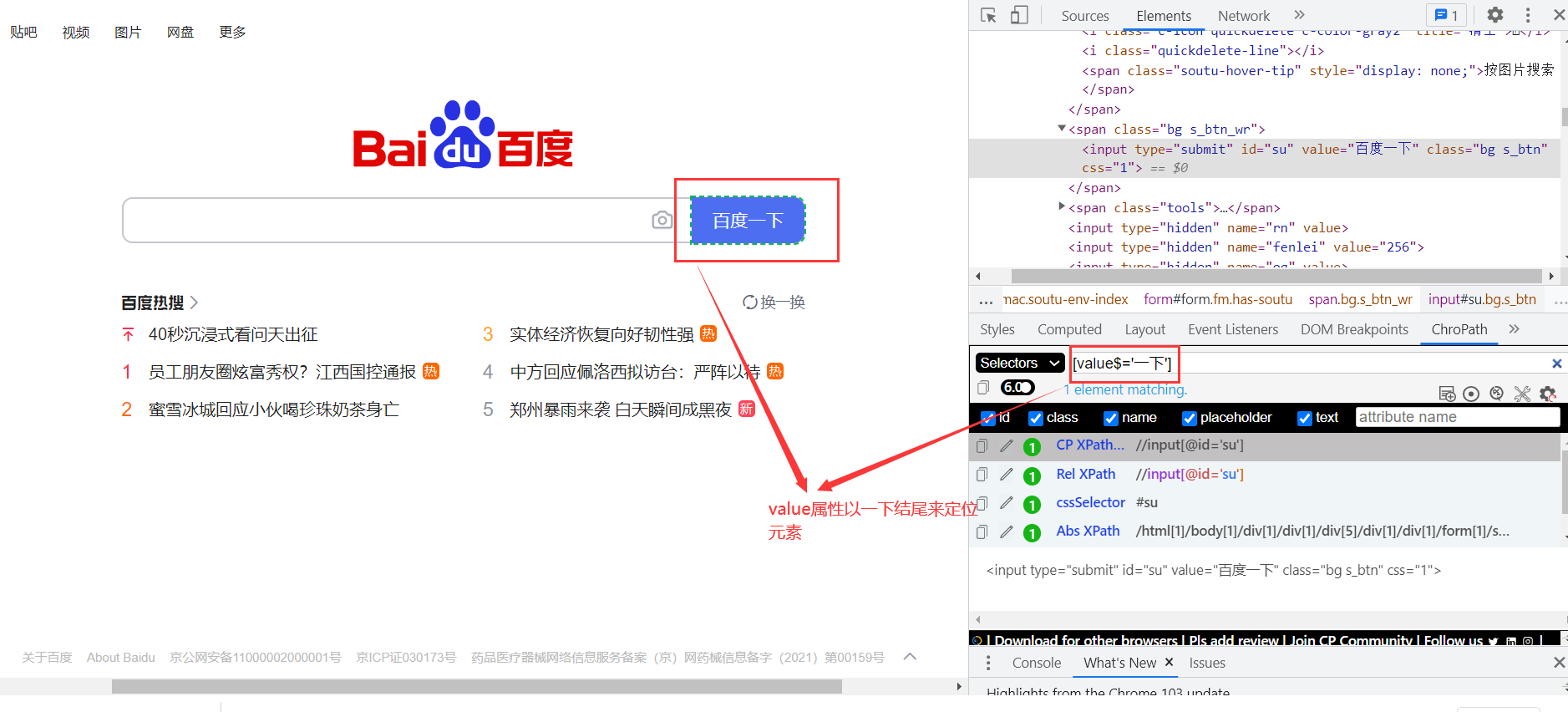Edit the CP XPath row with pencil
The width and height of the screenshot is (1568, 712).
[1007, 446]
